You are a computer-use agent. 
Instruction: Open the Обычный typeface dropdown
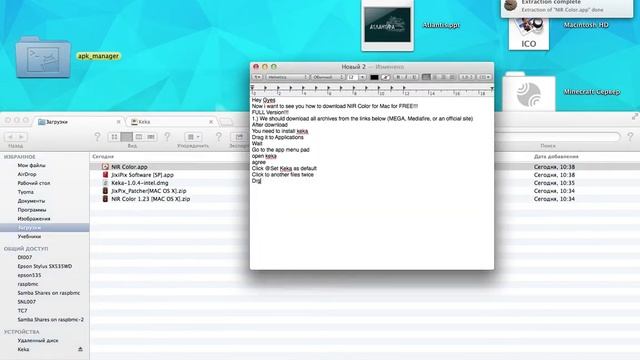[x=327, y=77]
